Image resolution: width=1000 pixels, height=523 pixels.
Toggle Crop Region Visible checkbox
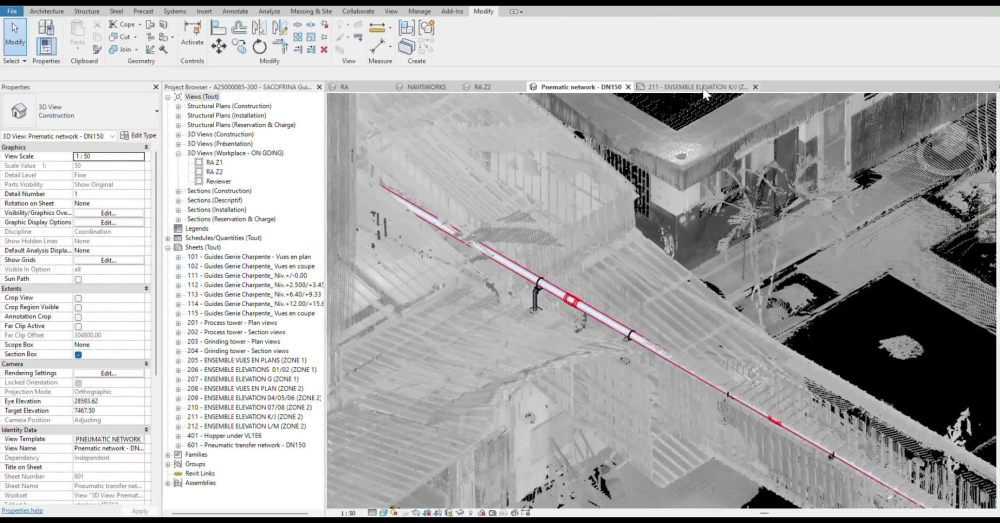(78, 307)
